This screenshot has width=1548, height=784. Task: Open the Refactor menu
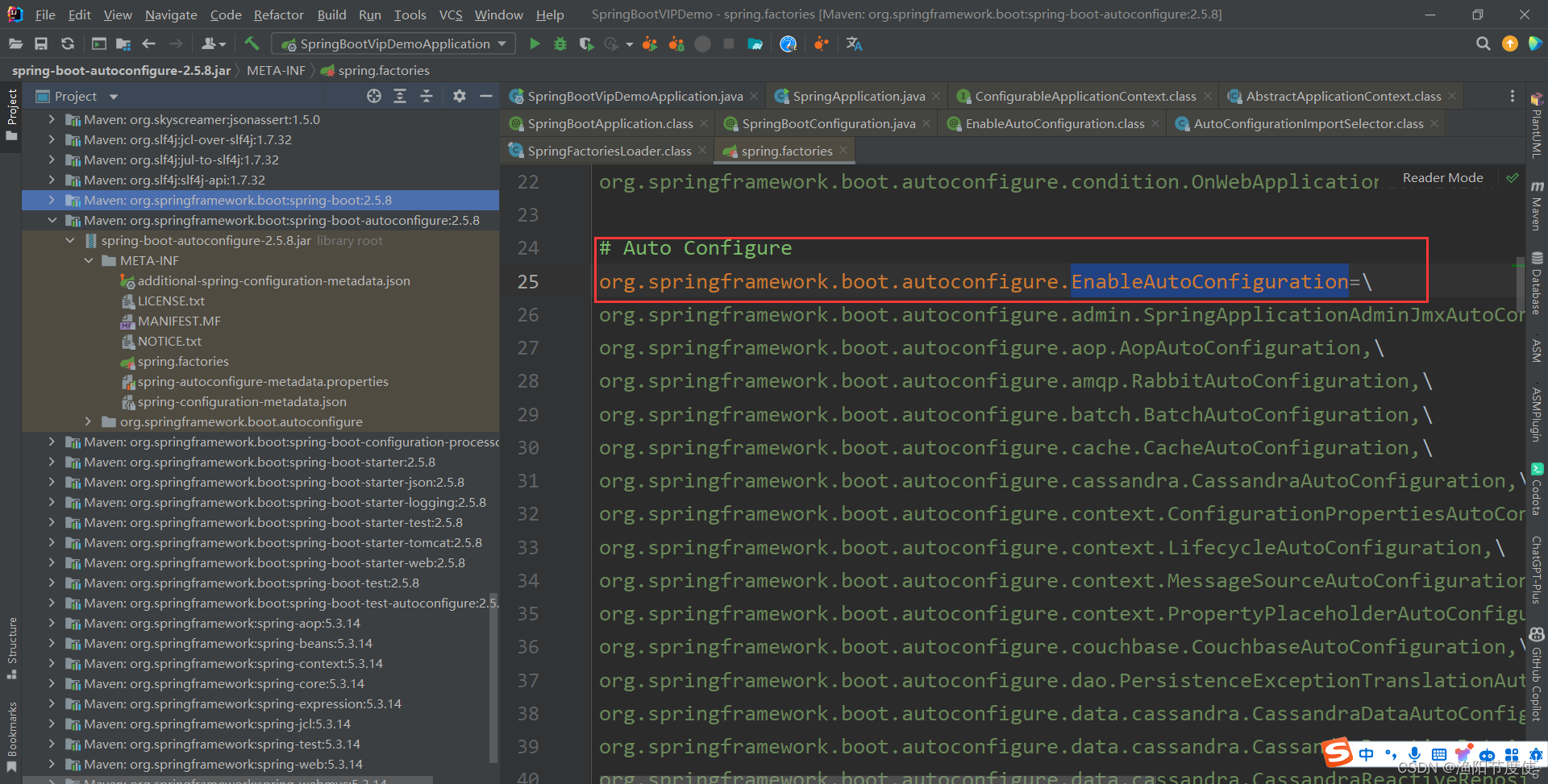click(x=278, y=15)
